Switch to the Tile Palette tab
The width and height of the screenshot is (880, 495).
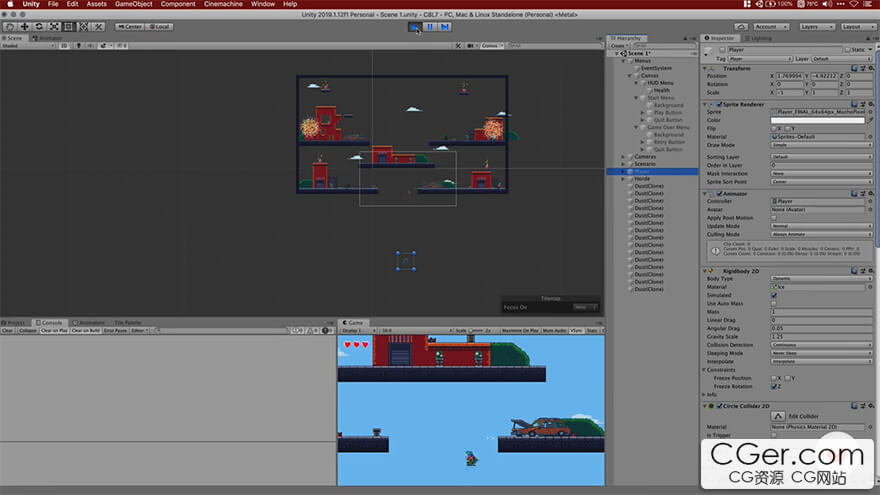click(127, 323)
